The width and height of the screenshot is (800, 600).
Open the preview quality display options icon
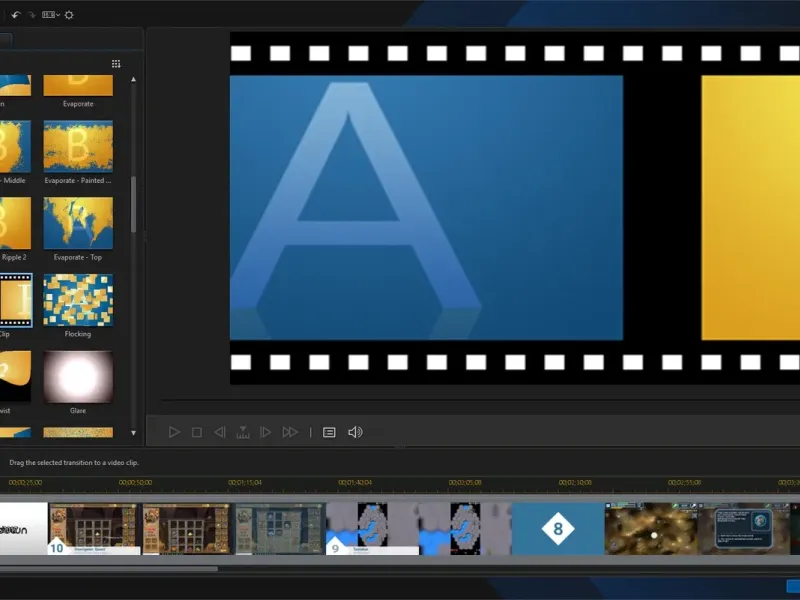[329, 432]
